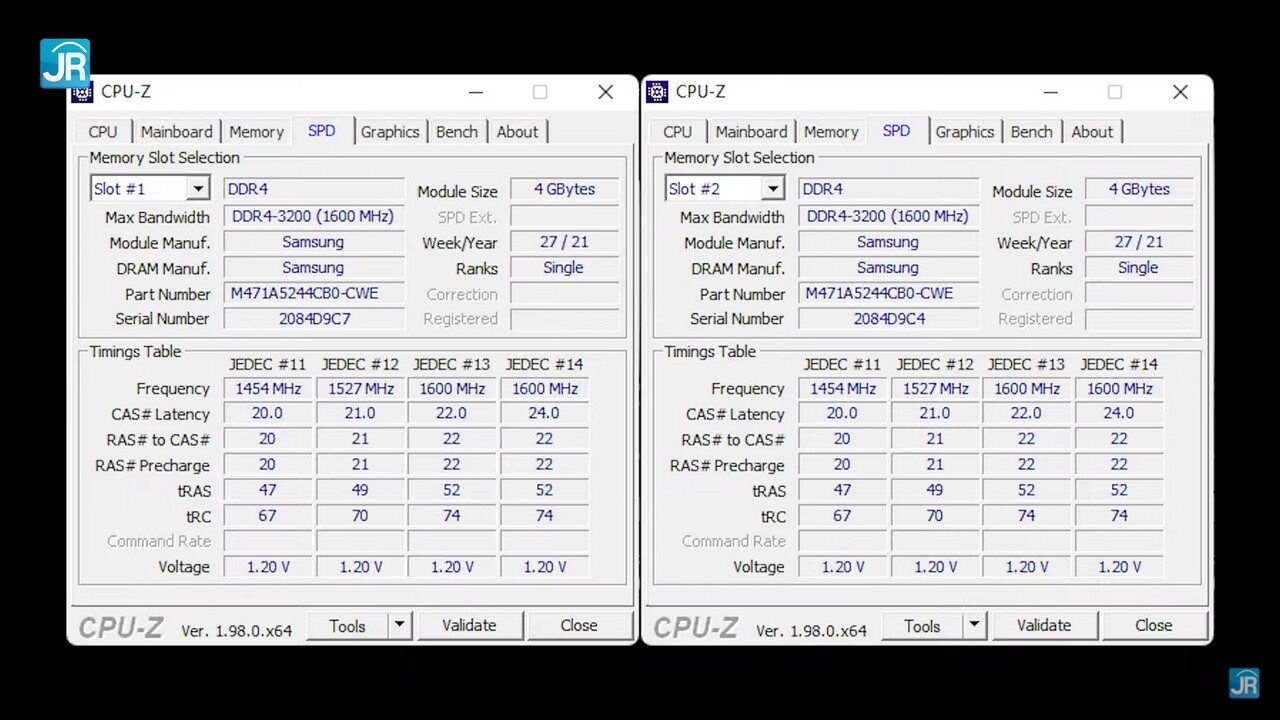Open the About tab in left window
1280x720 pixels.
click(x=517, y=132)
